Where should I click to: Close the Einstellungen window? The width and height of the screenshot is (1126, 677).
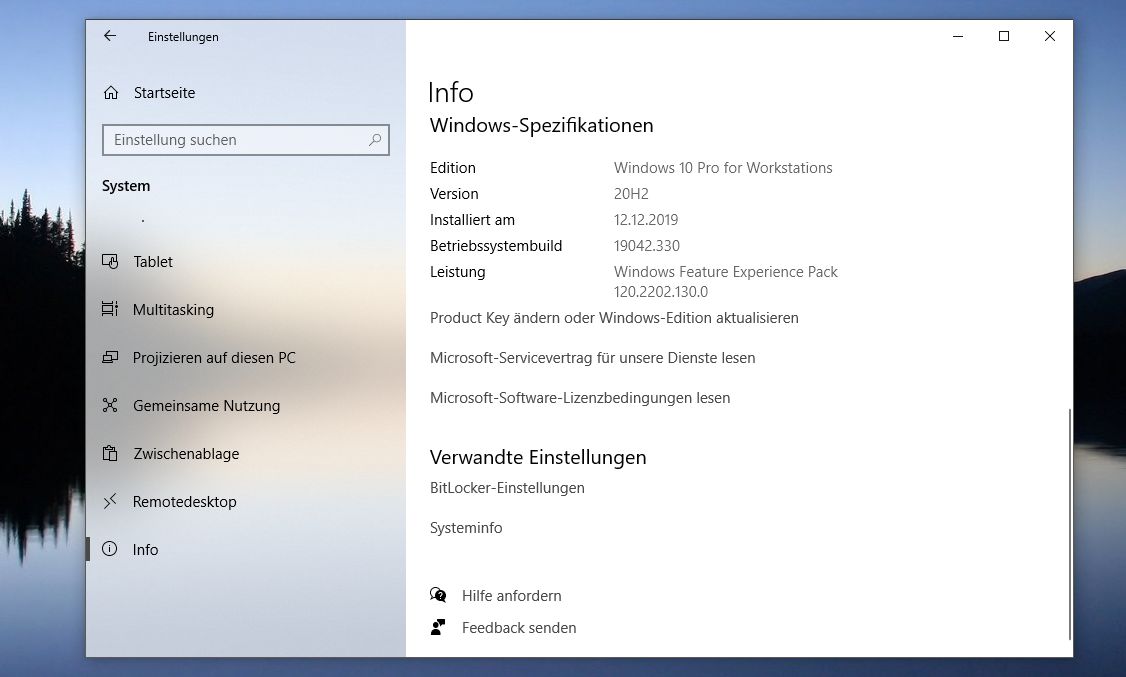click(1050, 36)
